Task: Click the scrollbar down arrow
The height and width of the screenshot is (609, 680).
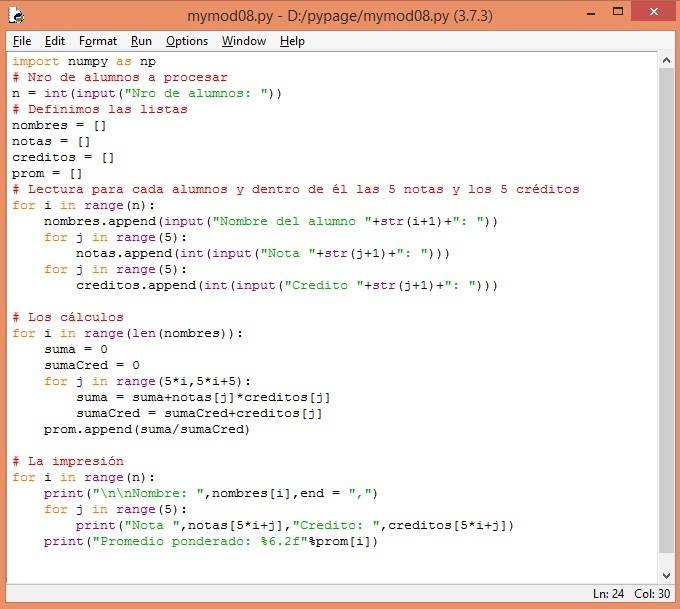Action: click(x=667, y=576)
